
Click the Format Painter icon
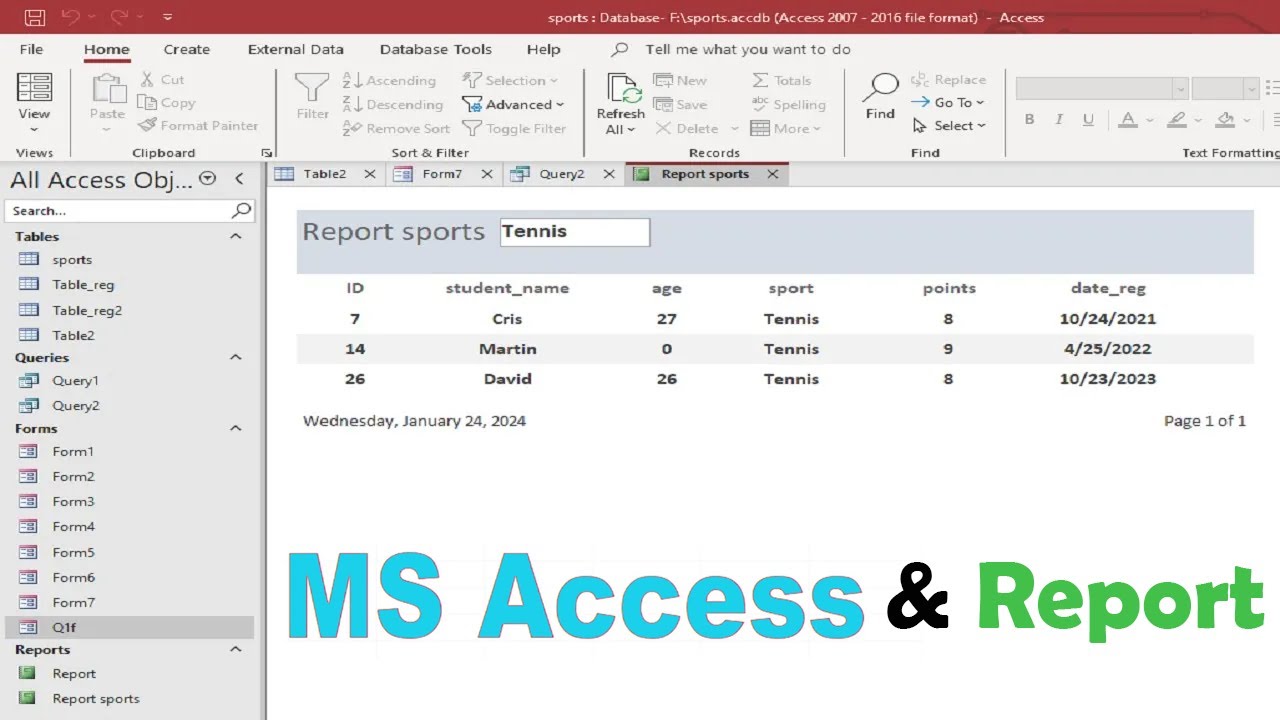(147, 125)
